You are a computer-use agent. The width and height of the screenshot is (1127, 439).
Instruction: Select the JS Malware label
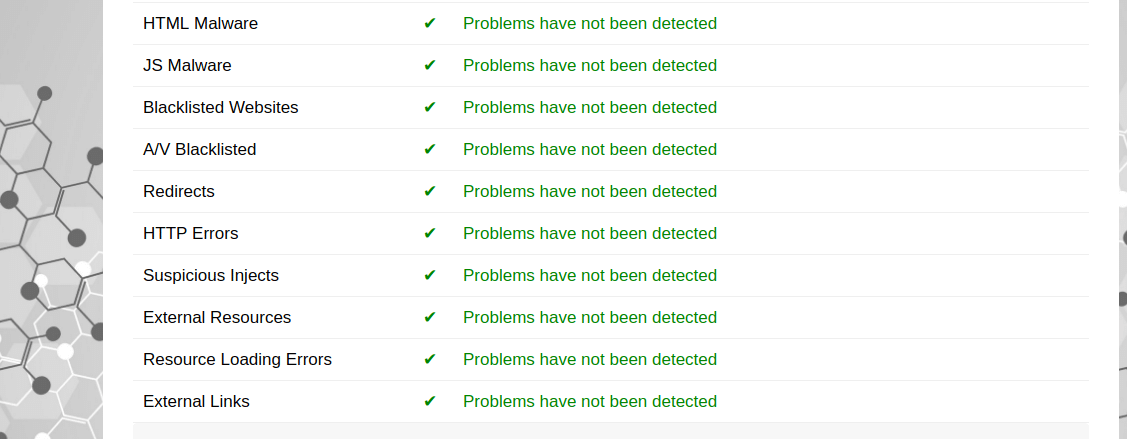click(188, 65)
